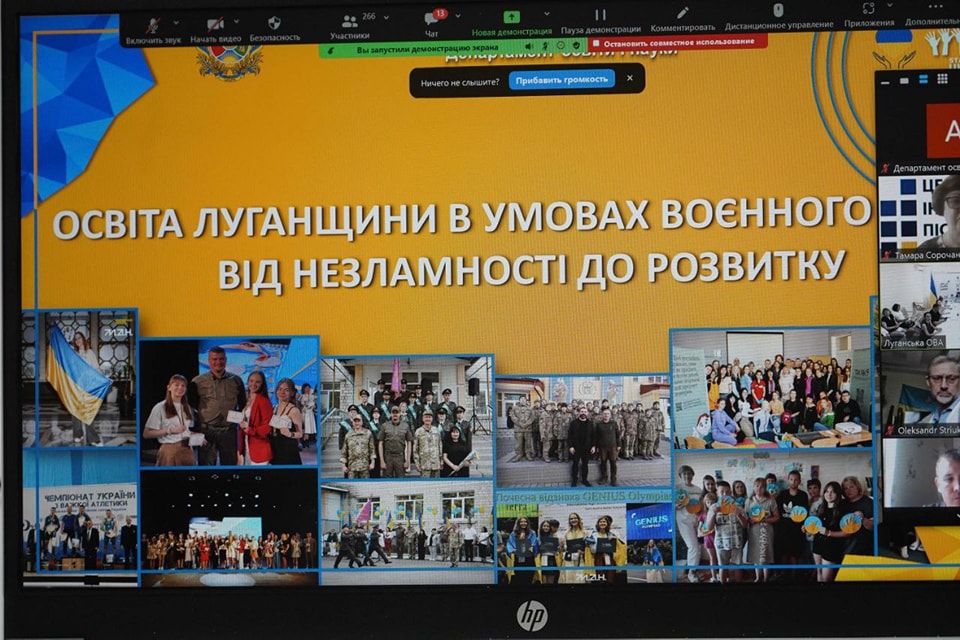960x640 pixels.
Task: Dismiss the Ничего не слышите notification
Action: pos(629,78)
